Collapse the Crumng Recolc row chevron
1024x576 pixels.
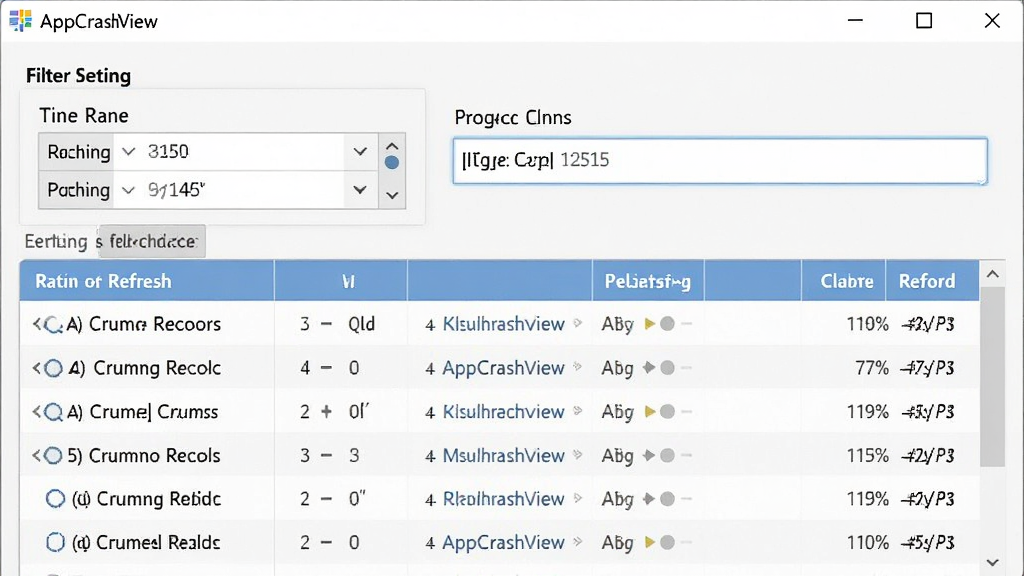pyautogui.click(x=37, y=368)
